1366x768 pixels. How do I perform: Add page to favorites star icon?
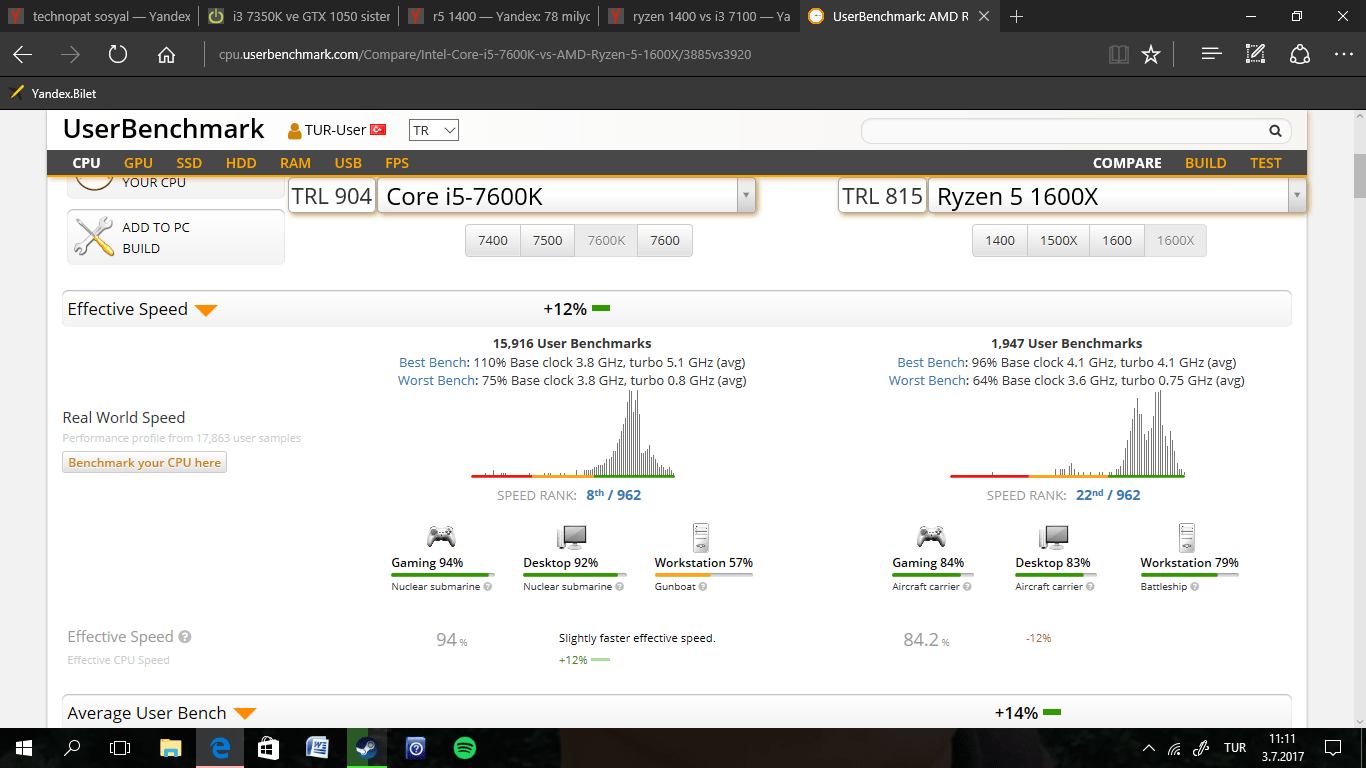click(1151, 54)
